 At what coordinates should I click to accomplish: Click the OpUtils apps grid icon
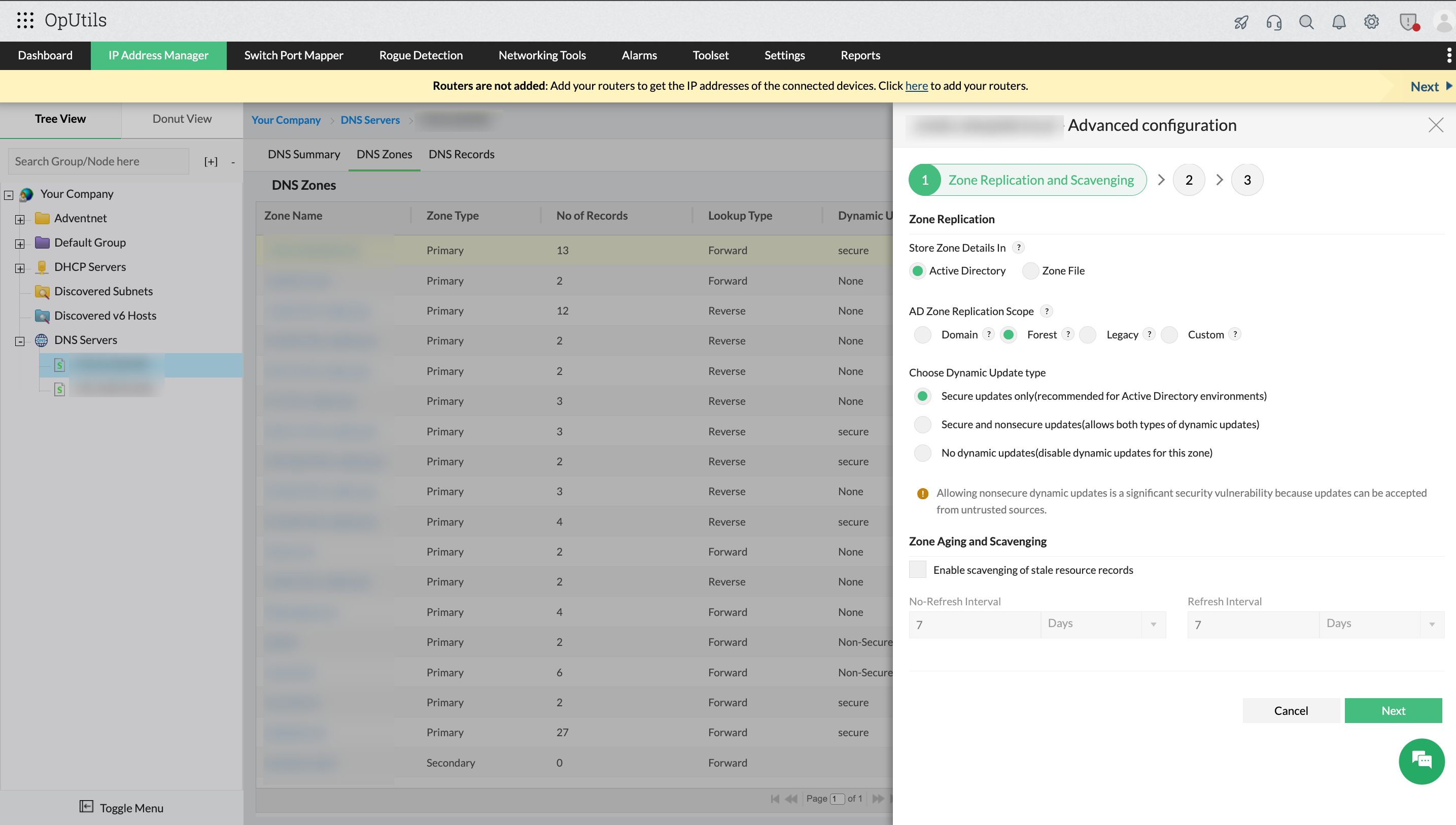click(x=25, y=20)
